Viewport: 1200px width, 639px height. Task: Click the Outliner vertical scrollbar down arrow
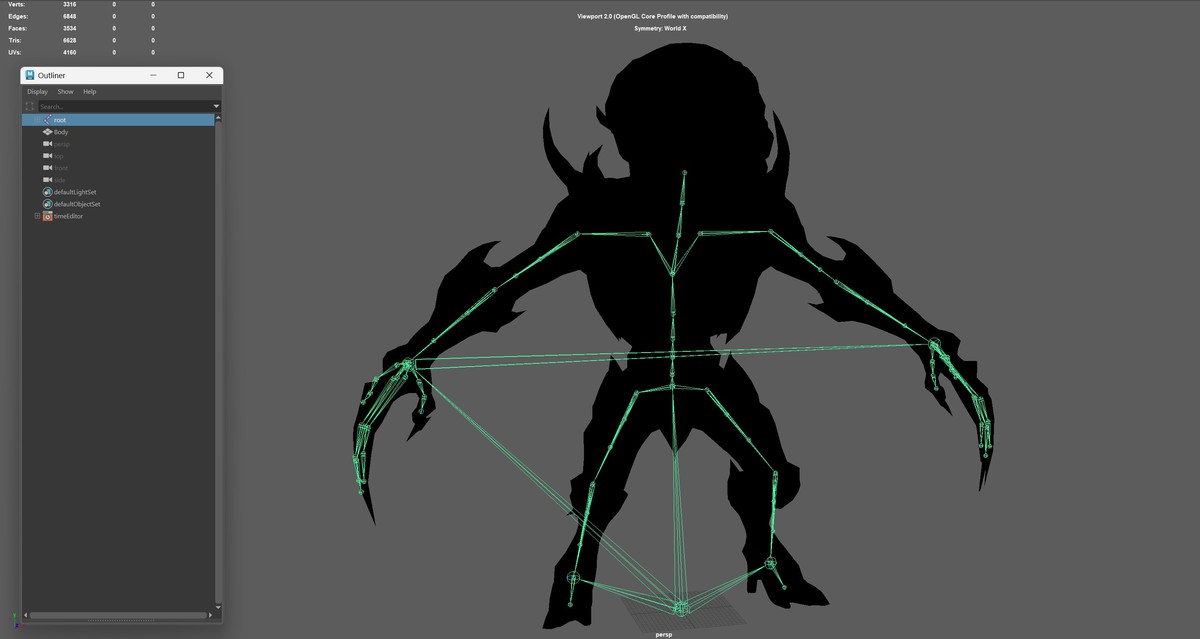tap(219, 605)
